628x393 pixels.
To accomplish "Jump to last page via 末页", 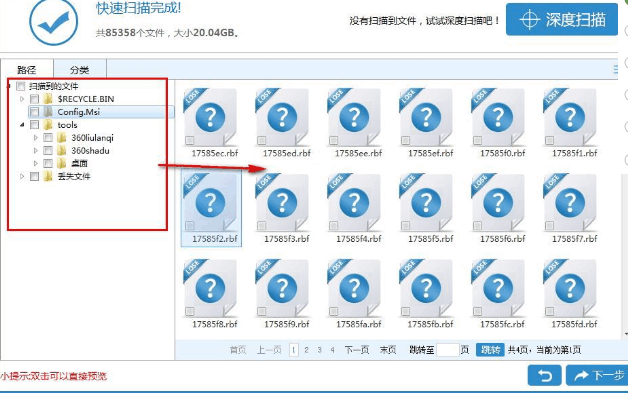I will pos(388,350).
